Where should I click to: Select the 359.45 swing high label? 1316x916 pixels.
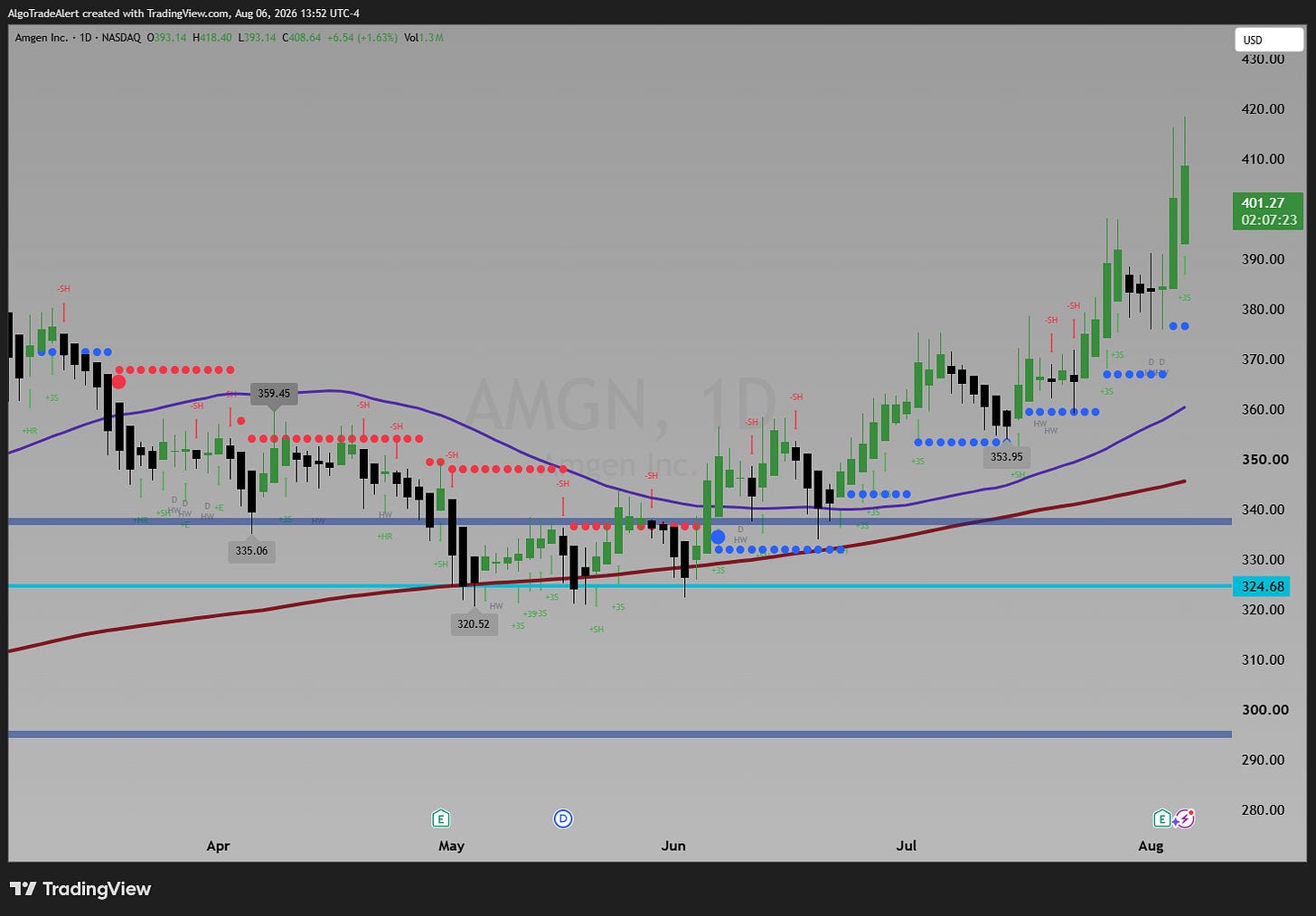click(274, 393)
